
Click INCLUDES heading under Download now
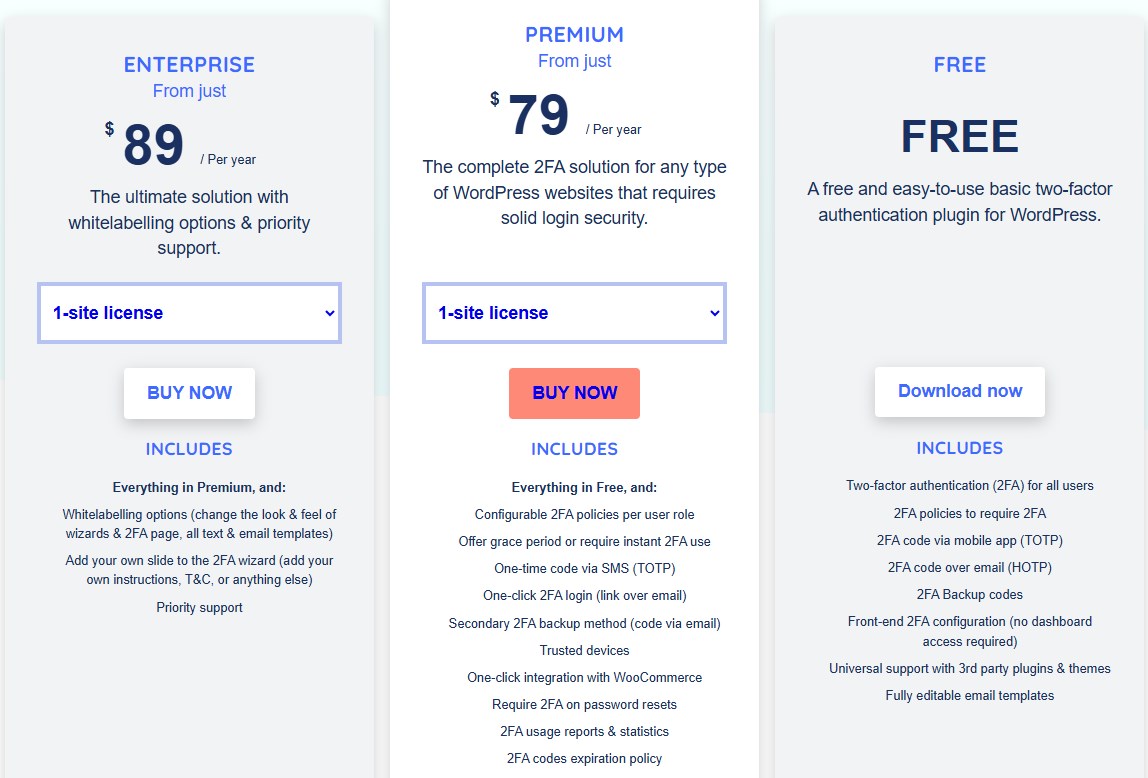coord(959,448)
